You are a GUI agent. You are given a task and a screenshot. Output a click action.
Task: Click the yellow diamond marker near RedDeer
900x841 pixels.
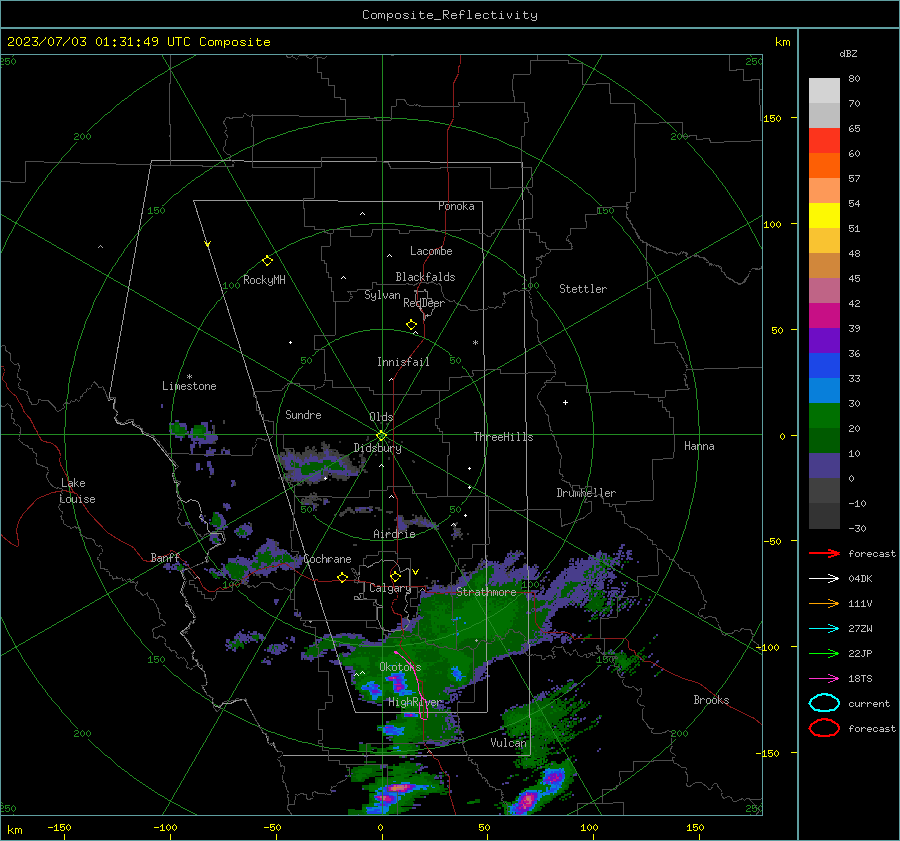pyautogui.click(x=411, y=325)
